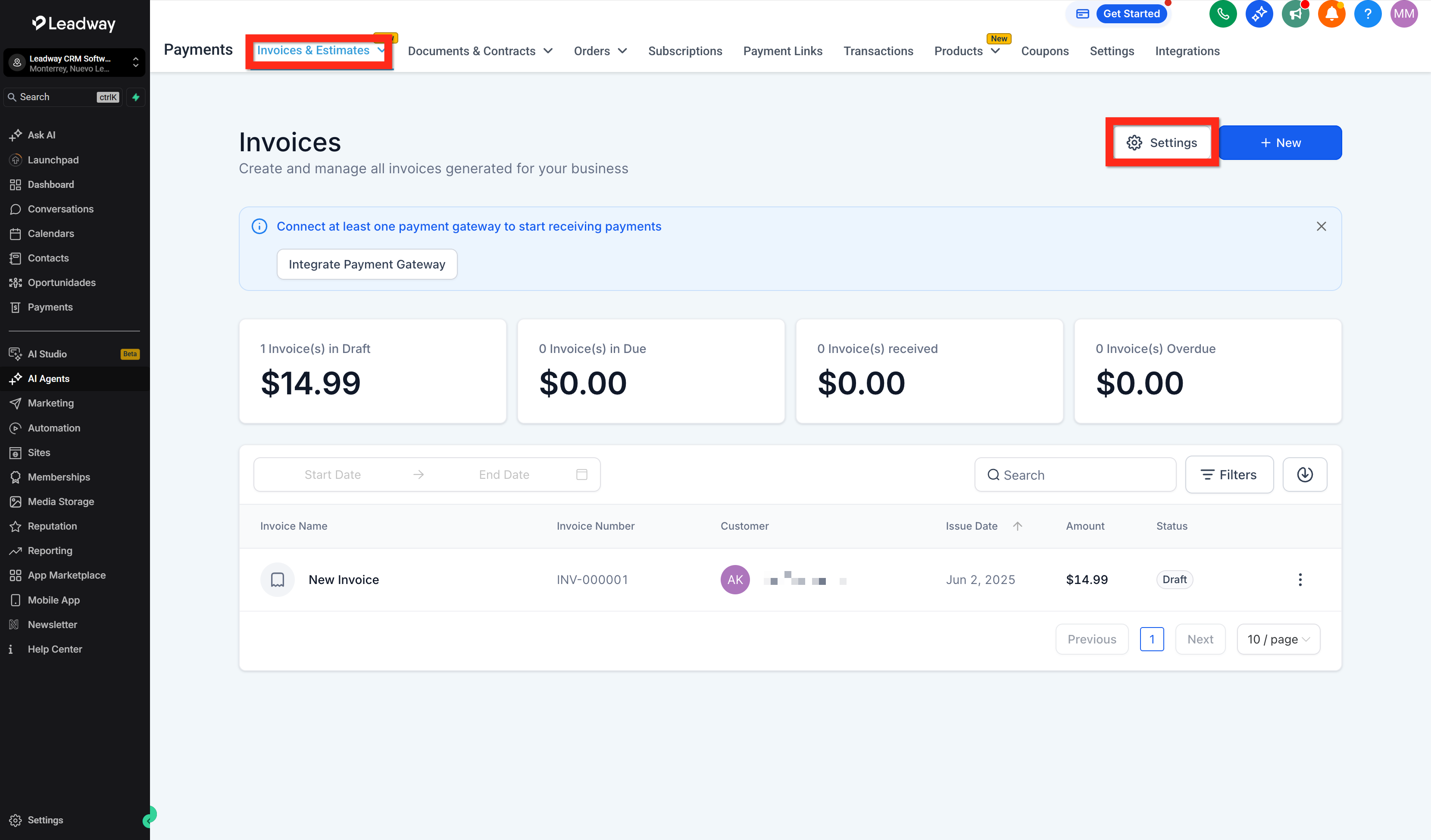Click the Integrate Payment Gateway button
Image resolution: width=1431 pixels, height=840 pixels.
pos(367,264)
